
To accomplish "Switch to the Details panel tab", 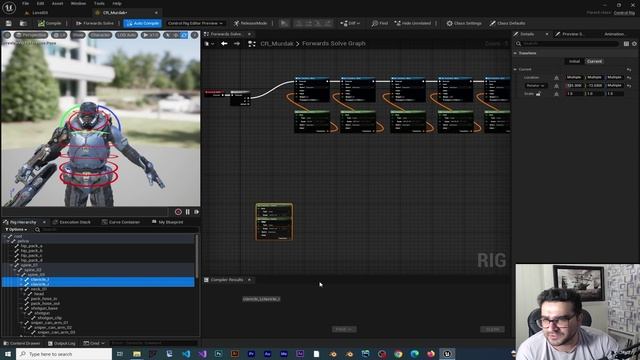I will 527,34.
